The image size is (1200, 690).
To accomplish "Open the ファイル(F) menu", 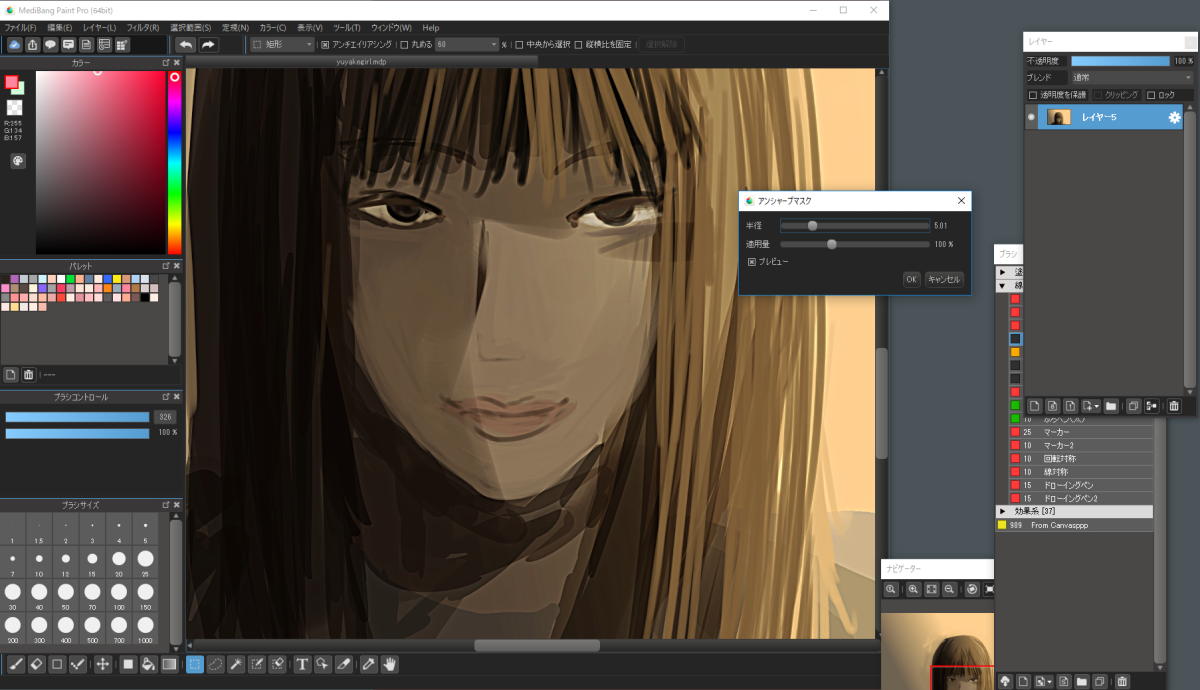I will point(21,28).
